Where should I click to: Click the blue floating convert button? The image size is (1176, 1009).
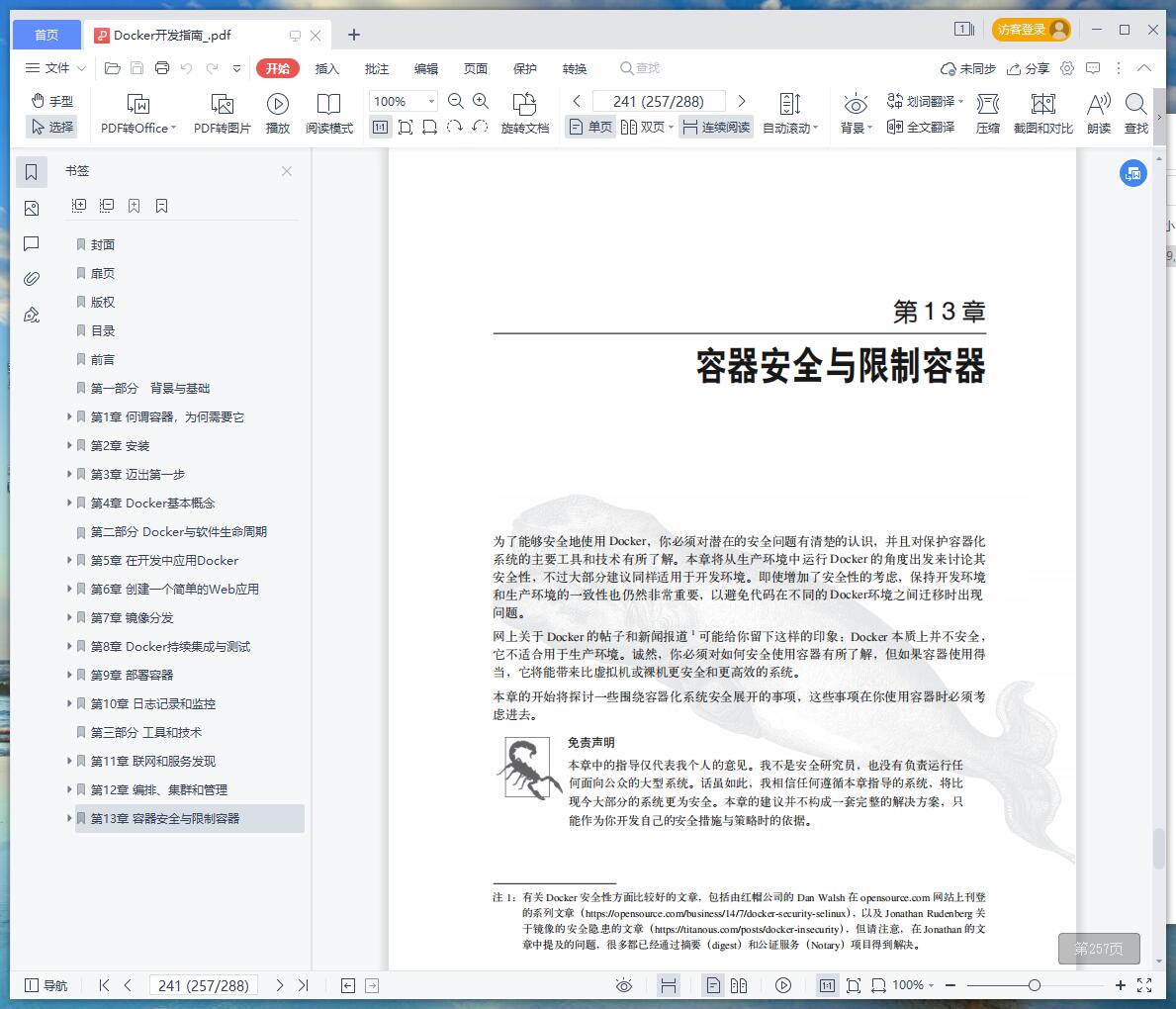(1133, 173)
